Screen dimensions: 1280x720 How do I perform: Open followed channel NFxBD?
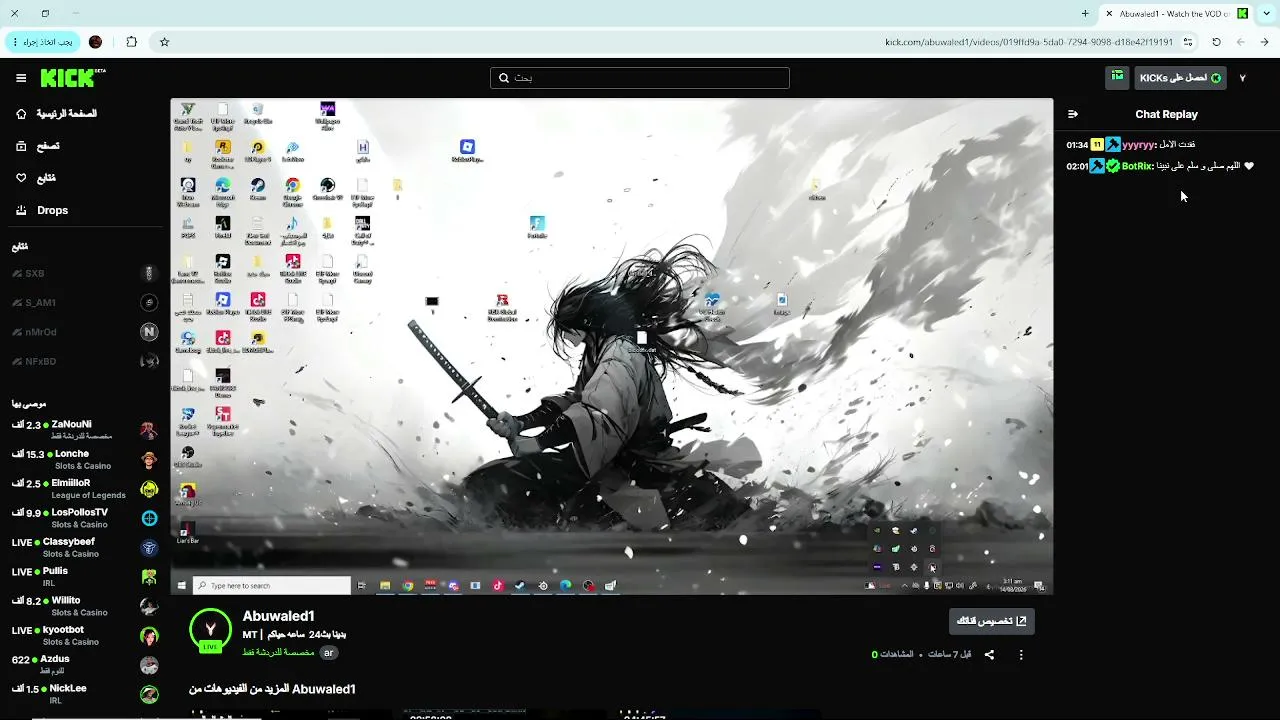point(84,361)
